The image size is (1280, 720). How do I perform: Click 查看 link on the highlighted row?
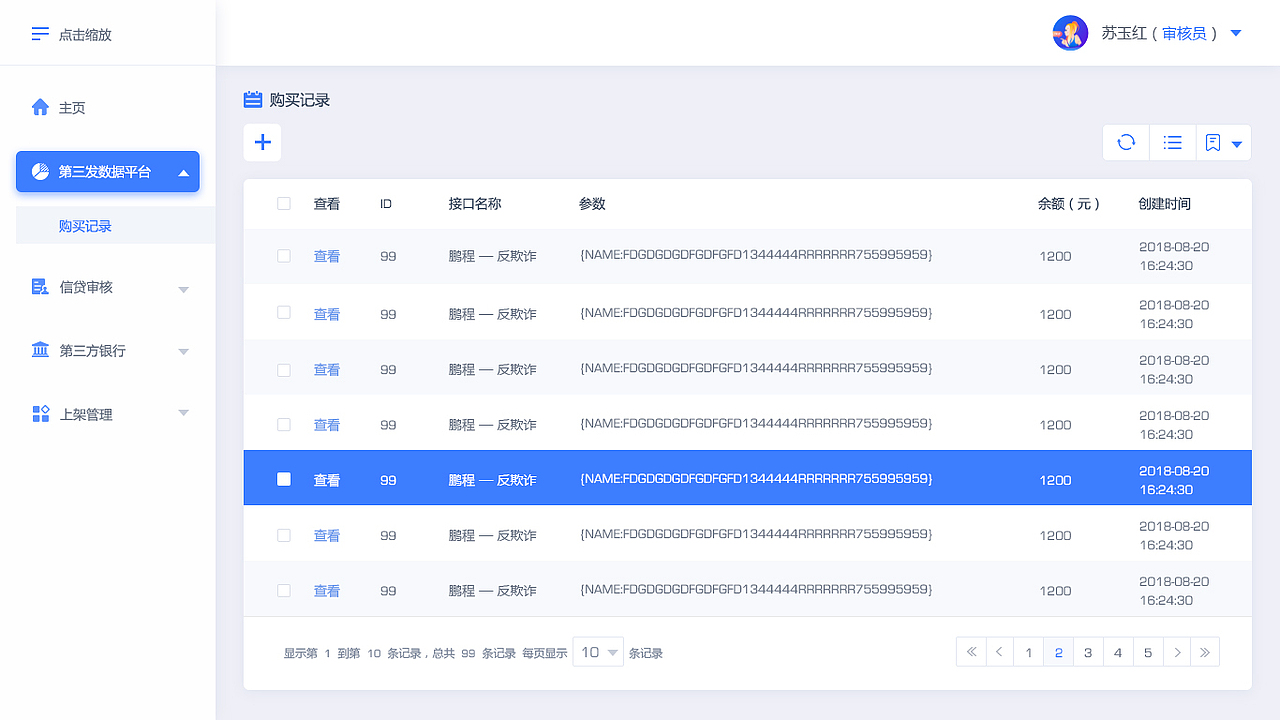(327, 479)
